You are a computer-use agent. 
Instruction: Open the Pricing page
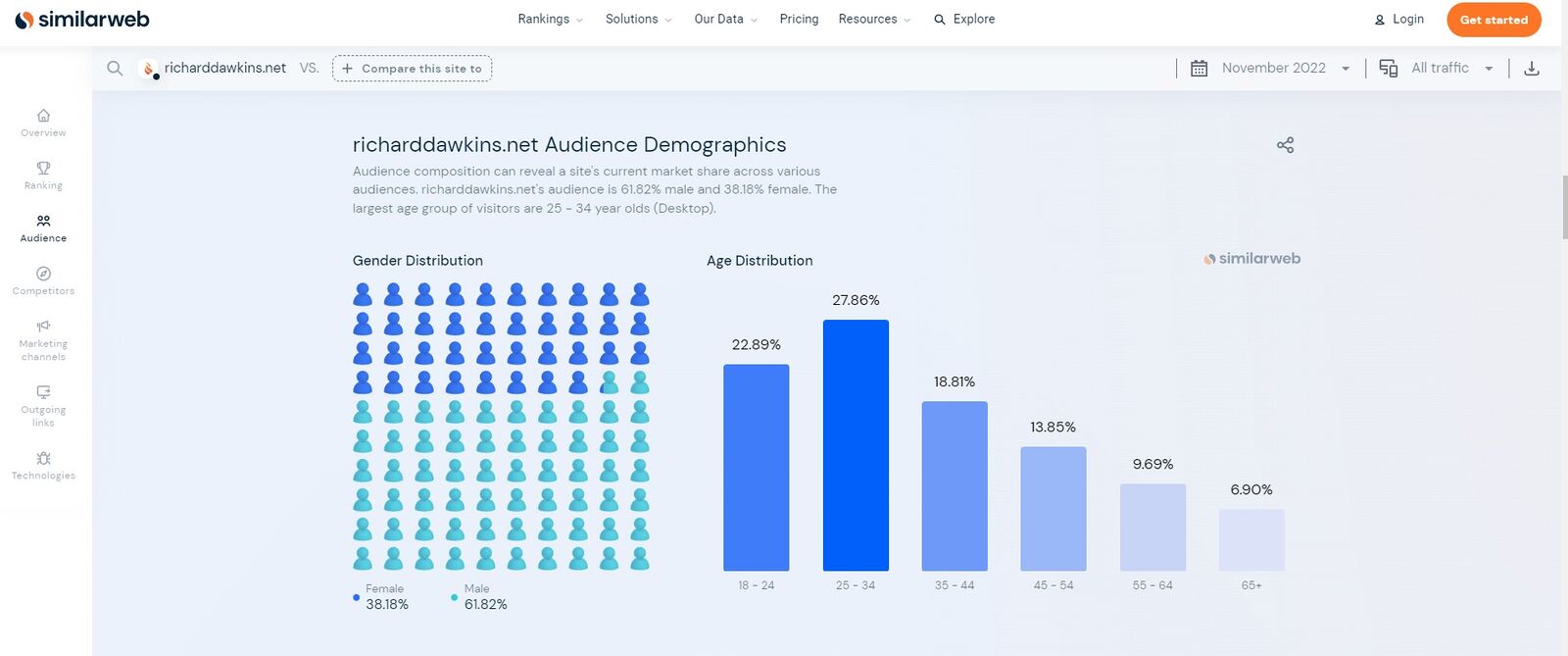point(799,20)
